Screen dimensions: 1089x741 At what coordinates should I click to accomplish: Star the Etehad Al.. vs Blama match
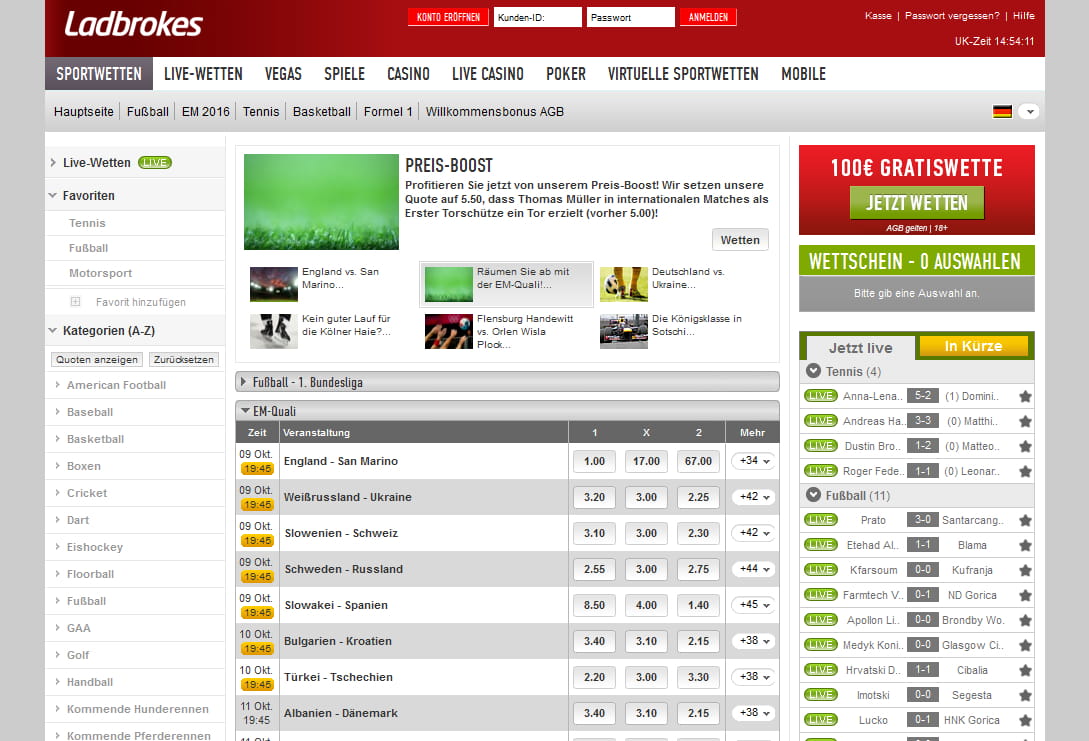[1025, 545]
